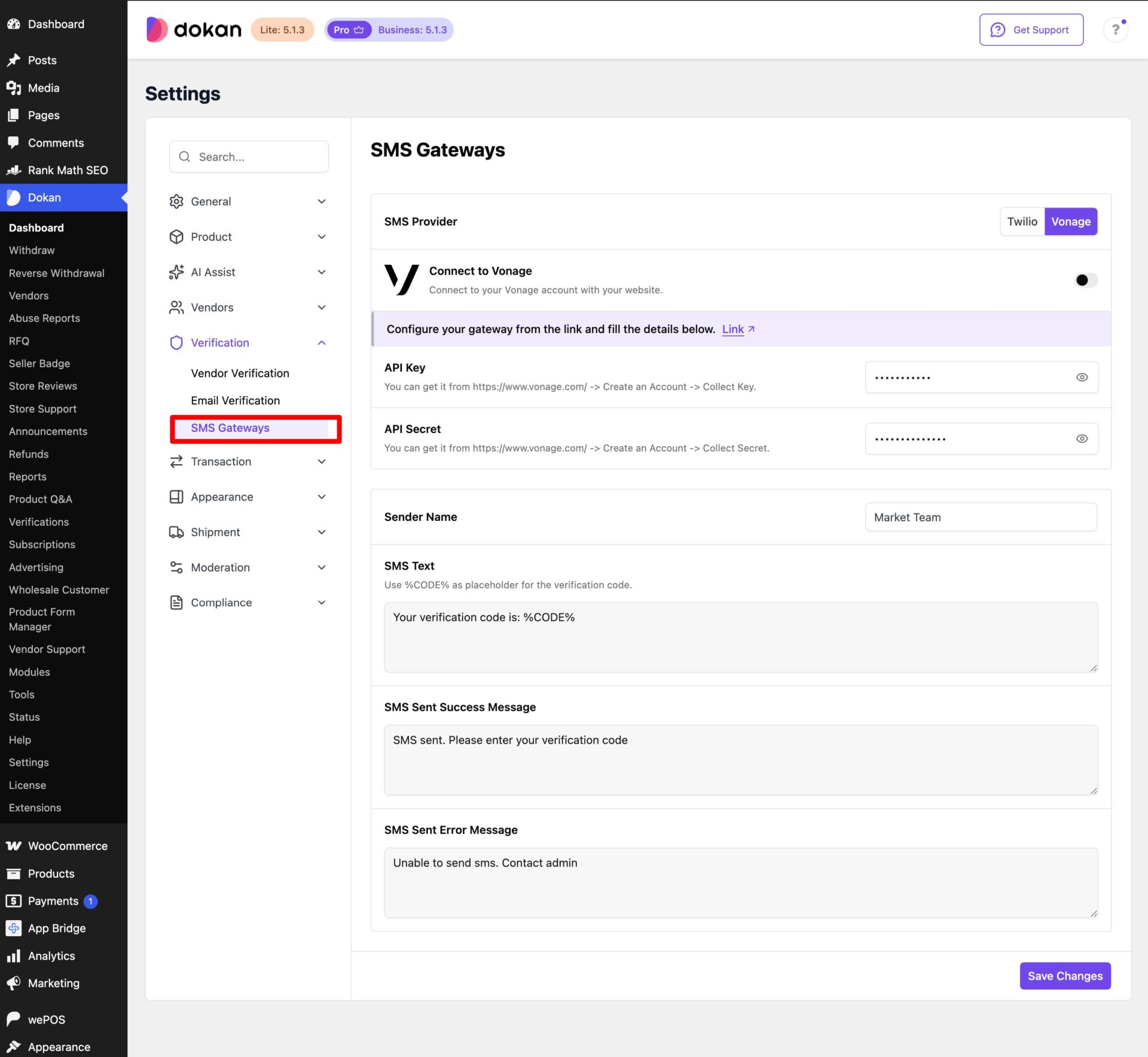Image resolution: width=1148 pixels, height=1057 pixels.
Task: Click the wePOS sidebar icon
Action: coord(14,1019)
